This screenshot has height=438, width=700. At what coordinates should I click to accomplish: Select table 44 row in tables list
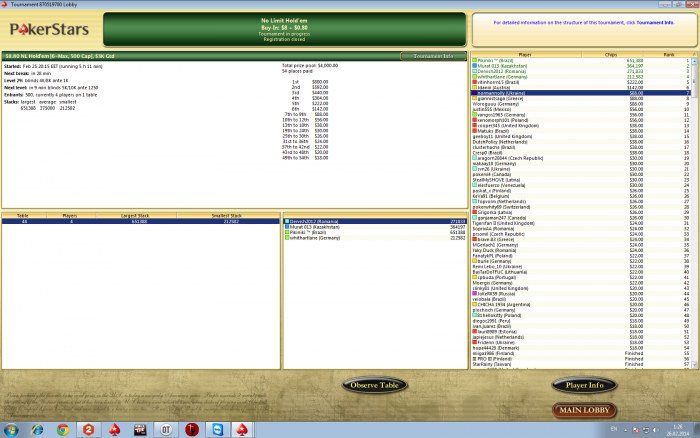[x=141, y=221]
